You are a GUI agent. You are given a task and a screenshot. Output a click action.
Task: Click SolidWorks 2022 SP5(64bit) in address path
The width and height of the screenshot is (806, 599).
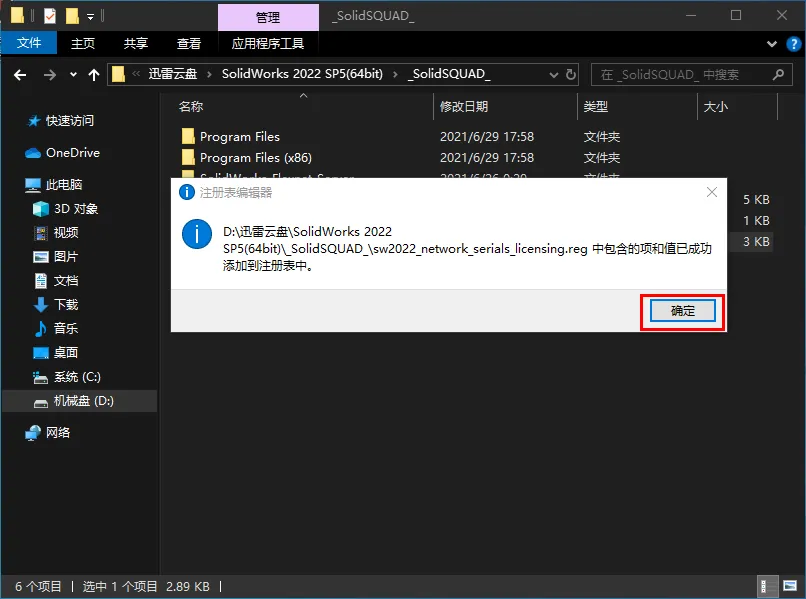[302, 74]
